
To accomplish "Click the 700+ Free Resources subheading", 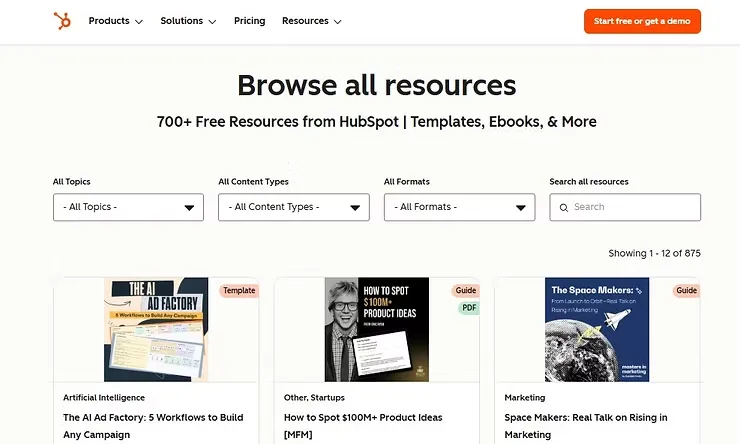I will point(377,122).
